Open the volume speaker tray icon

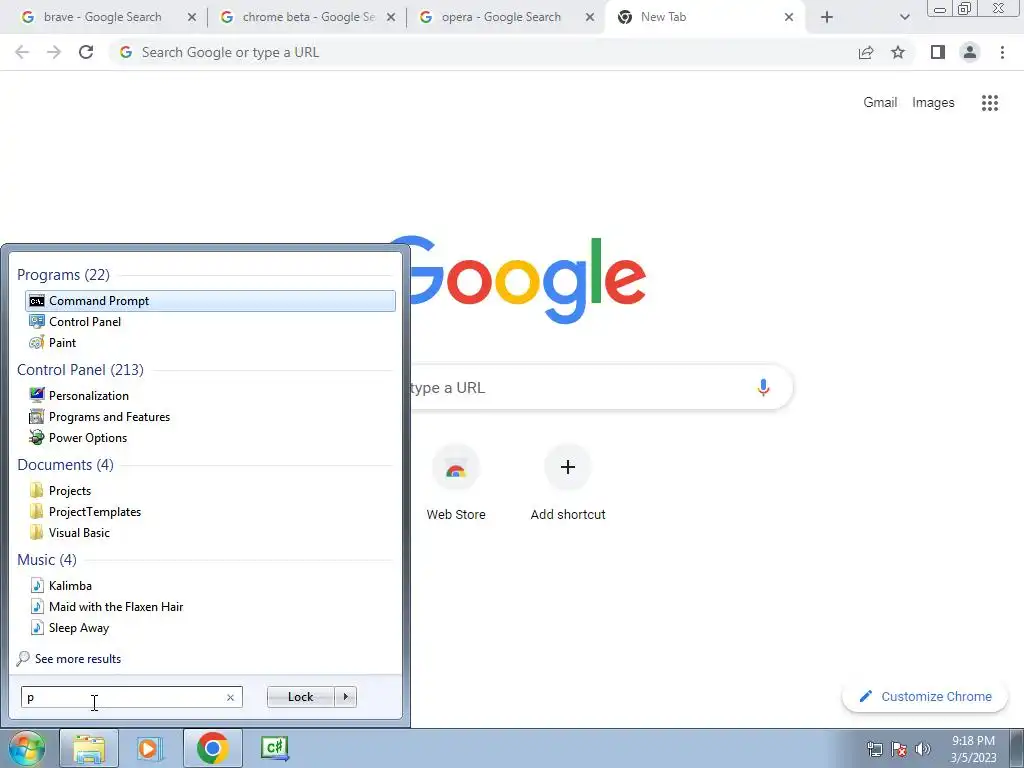coord(923,749)
